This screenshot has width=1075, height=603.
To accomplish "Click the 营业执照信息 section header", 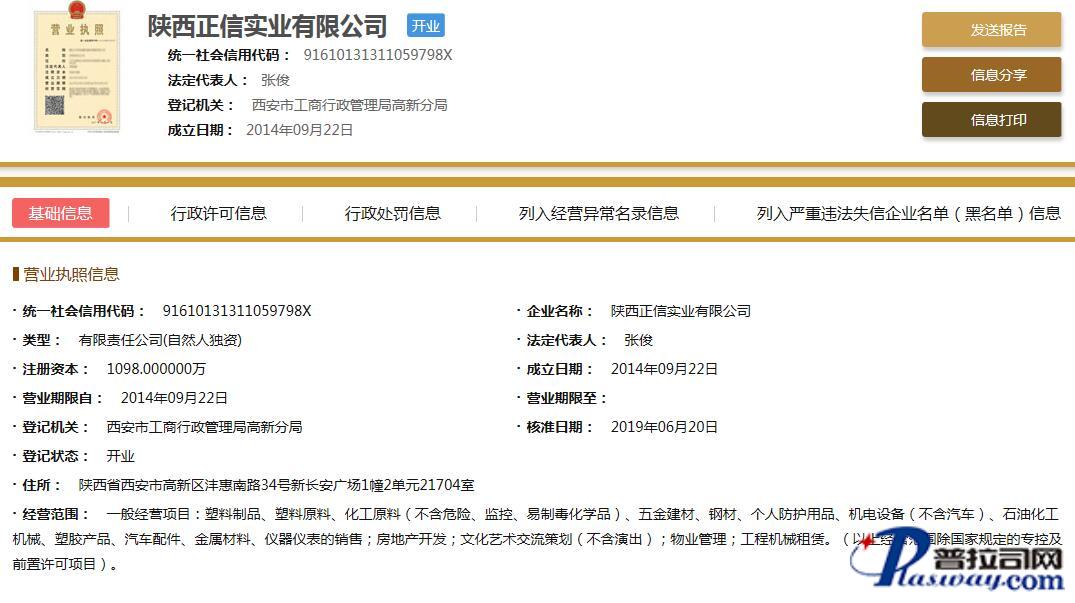I will click(x=71, y=274).
